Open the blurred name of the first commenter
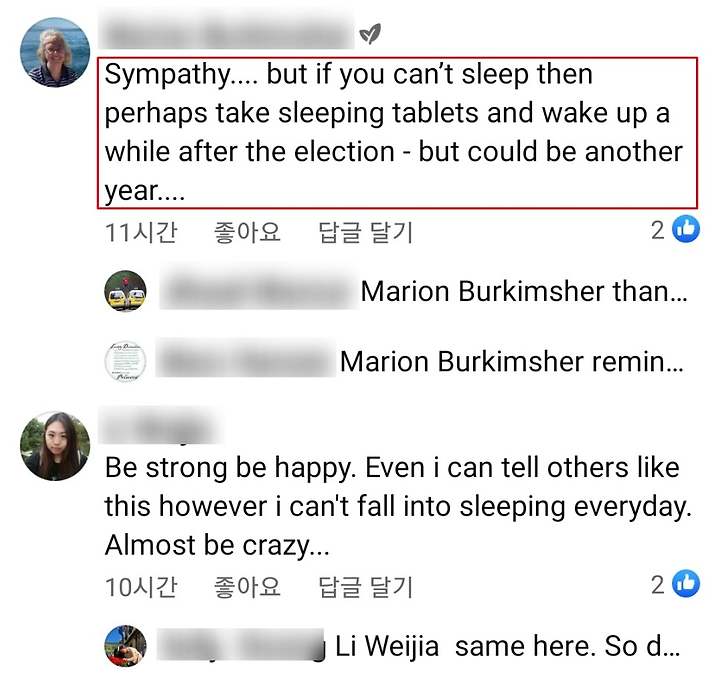This screenshot has height=677, width=720. tap(226, 31)
